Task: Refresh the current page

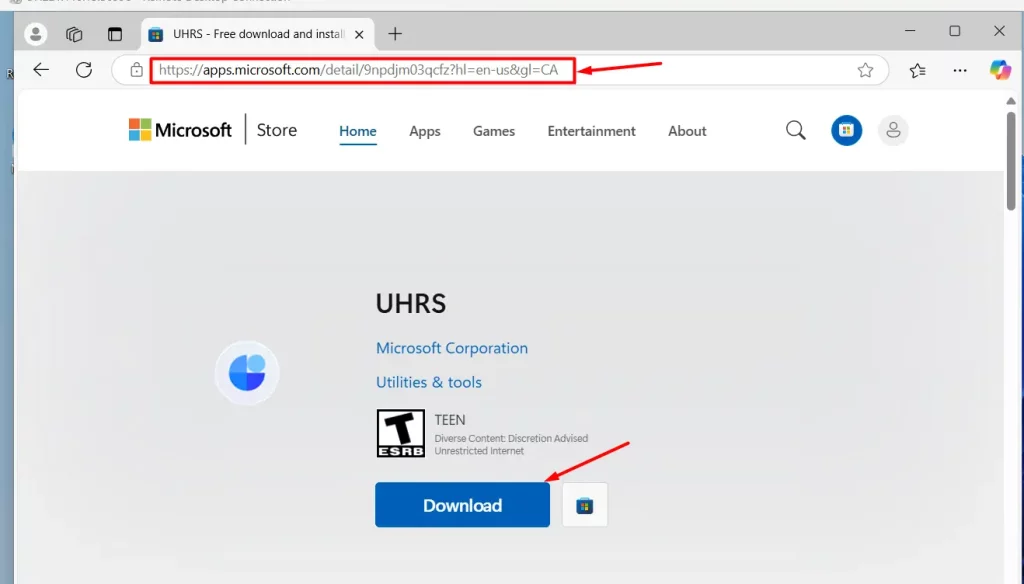Action: [x=84, y=70]
